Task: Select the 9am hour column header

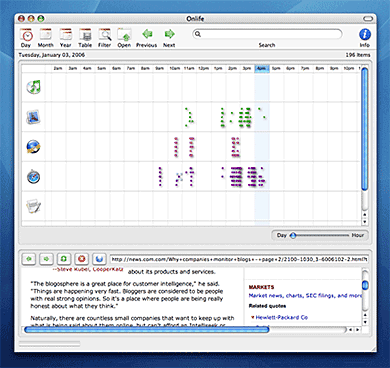Action: (160, 68)
